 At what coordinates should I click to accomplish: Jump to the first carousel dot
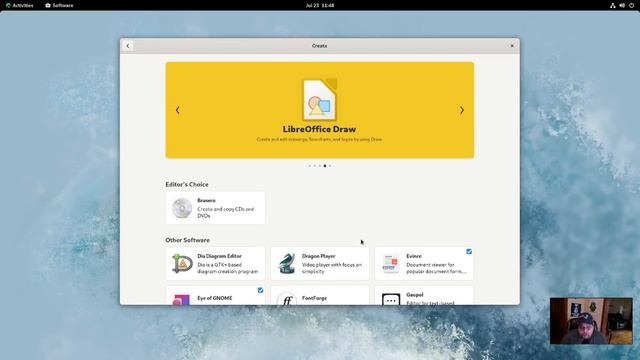point(309,166)
